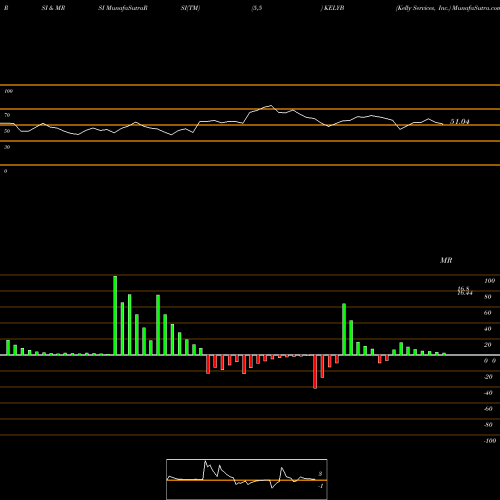Open the mini overview chart at bottom

tap(247, 479)
